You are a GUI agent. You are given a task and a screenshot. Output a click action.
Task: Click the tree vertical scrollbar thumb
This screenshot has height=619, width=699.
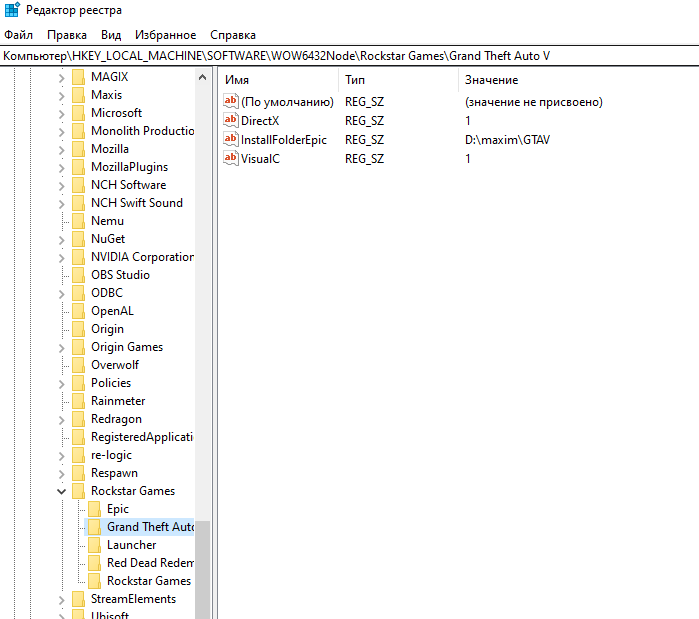tap(202, 570)
